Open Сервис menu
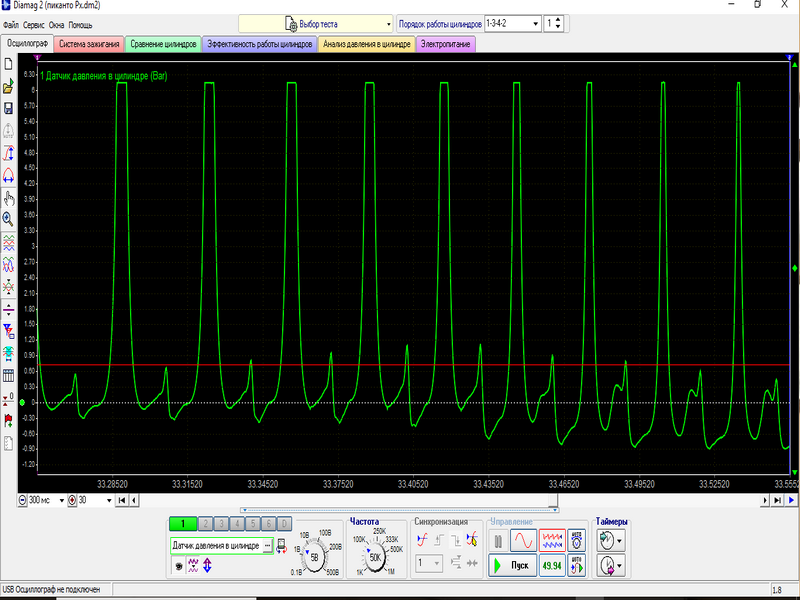This screenshot has width=800, height=600. [x=34, y=24]
